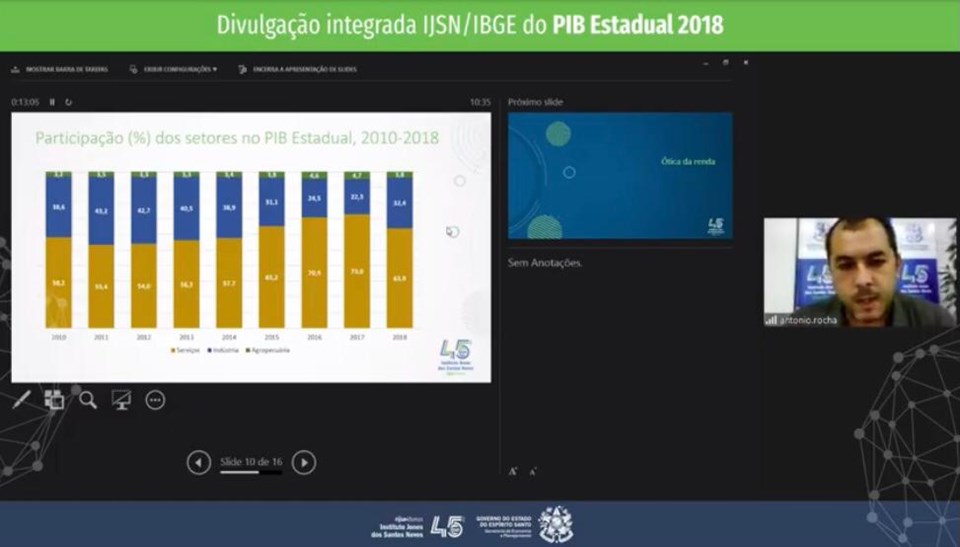This screenshot has height=547, width=960.
Task: Click the Slide 10 de 16 counter
Action: tap(251, 461)
